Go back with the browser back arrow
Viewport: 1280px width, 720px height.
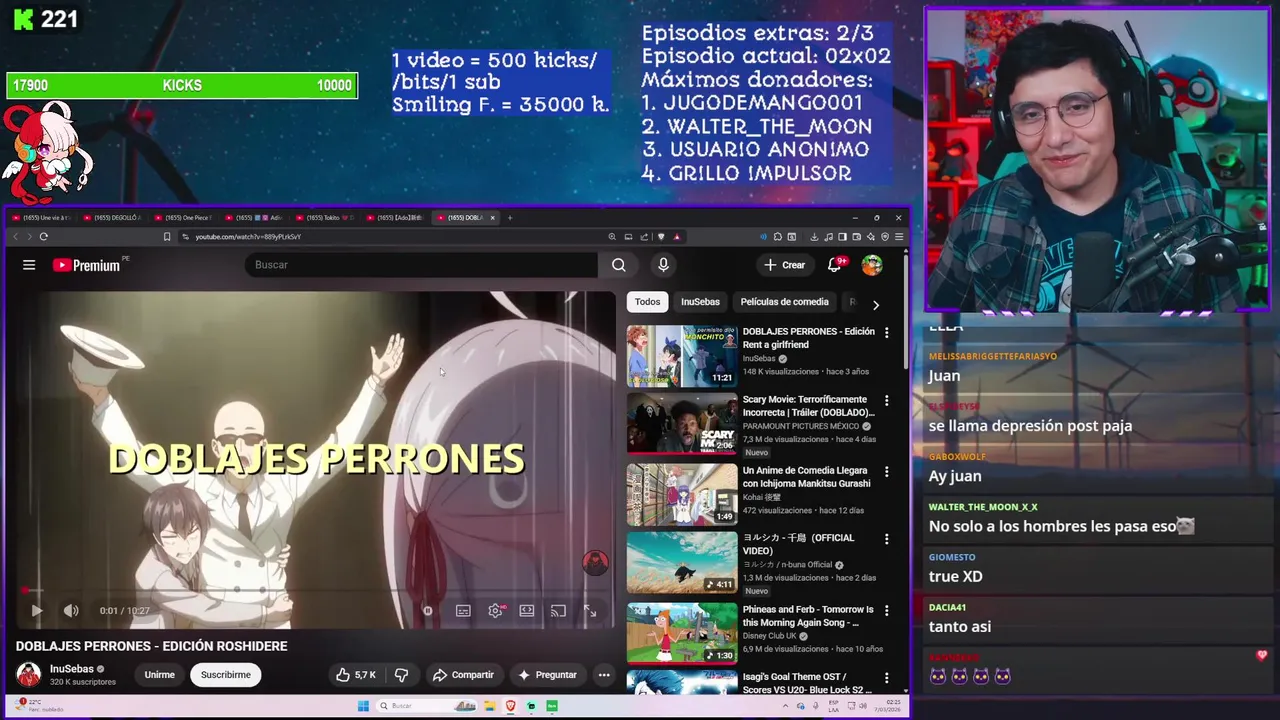click(x=15, y=237)
